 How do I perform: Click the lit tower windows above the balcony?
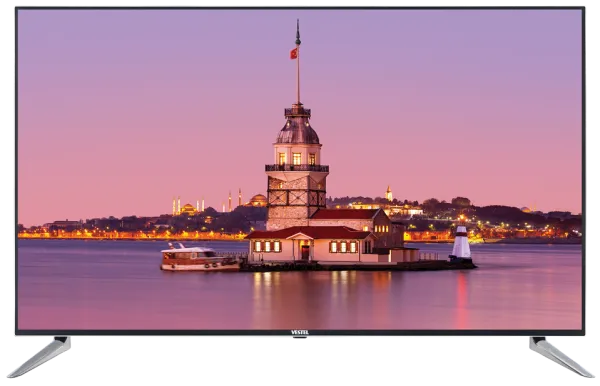(x=297, y=158)
